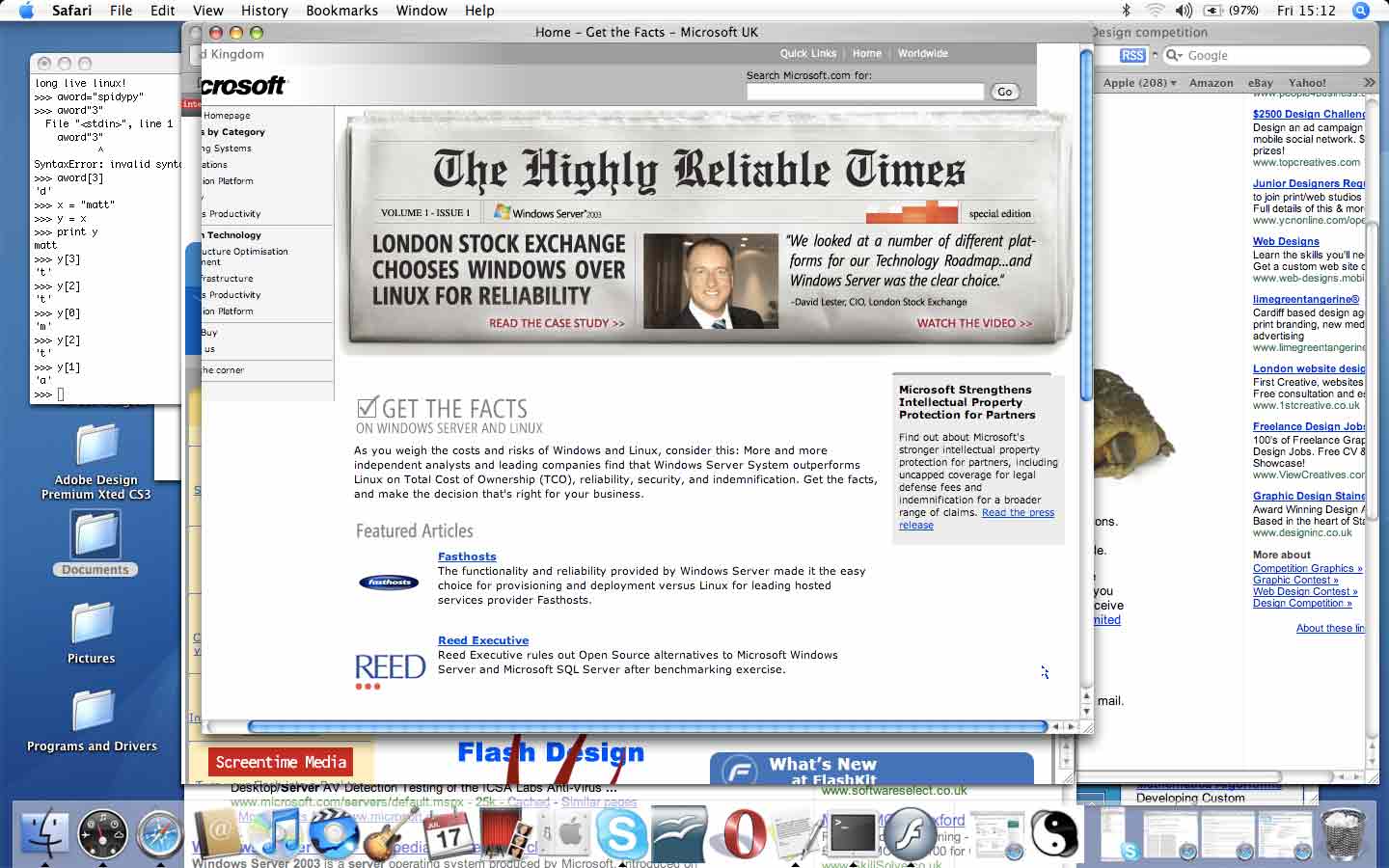Screen dimensions: 1389x868
Task: Click the Bluetooth status icon
Action: (x=1125, y=11)
